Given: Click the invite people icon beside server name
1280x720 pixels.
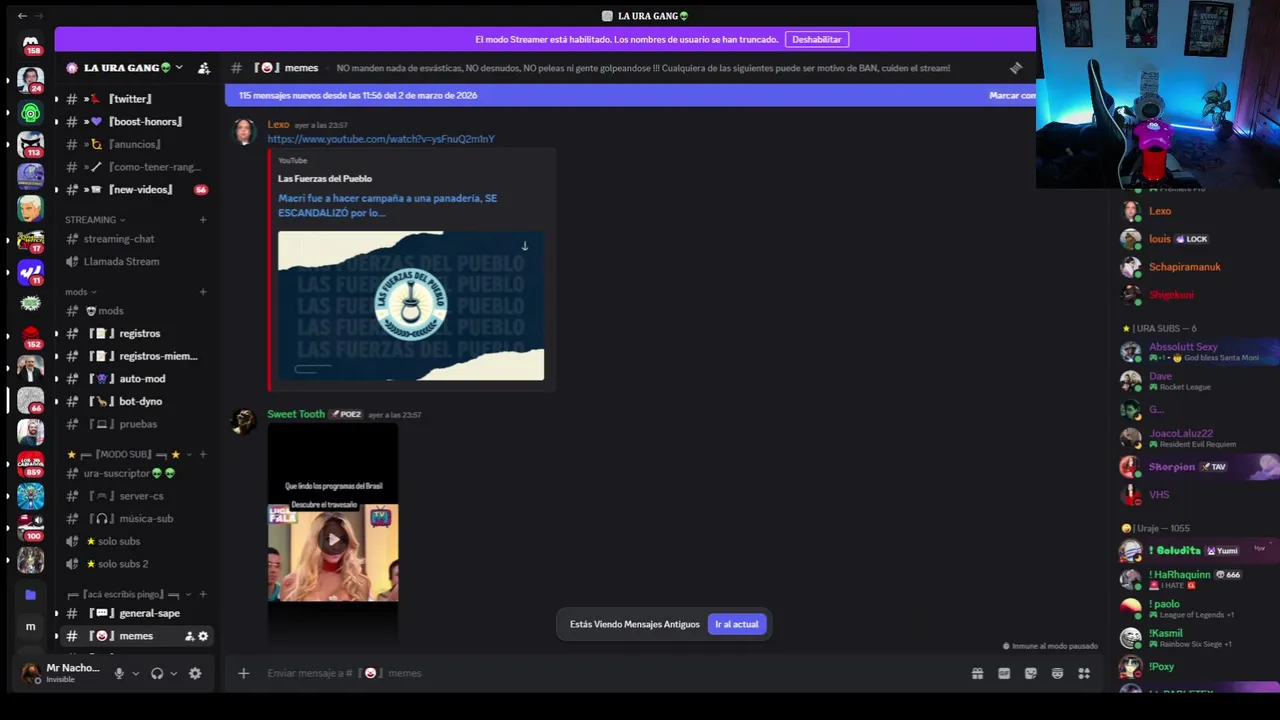Looking at the screenshot, I should click(x=204, y=68).
